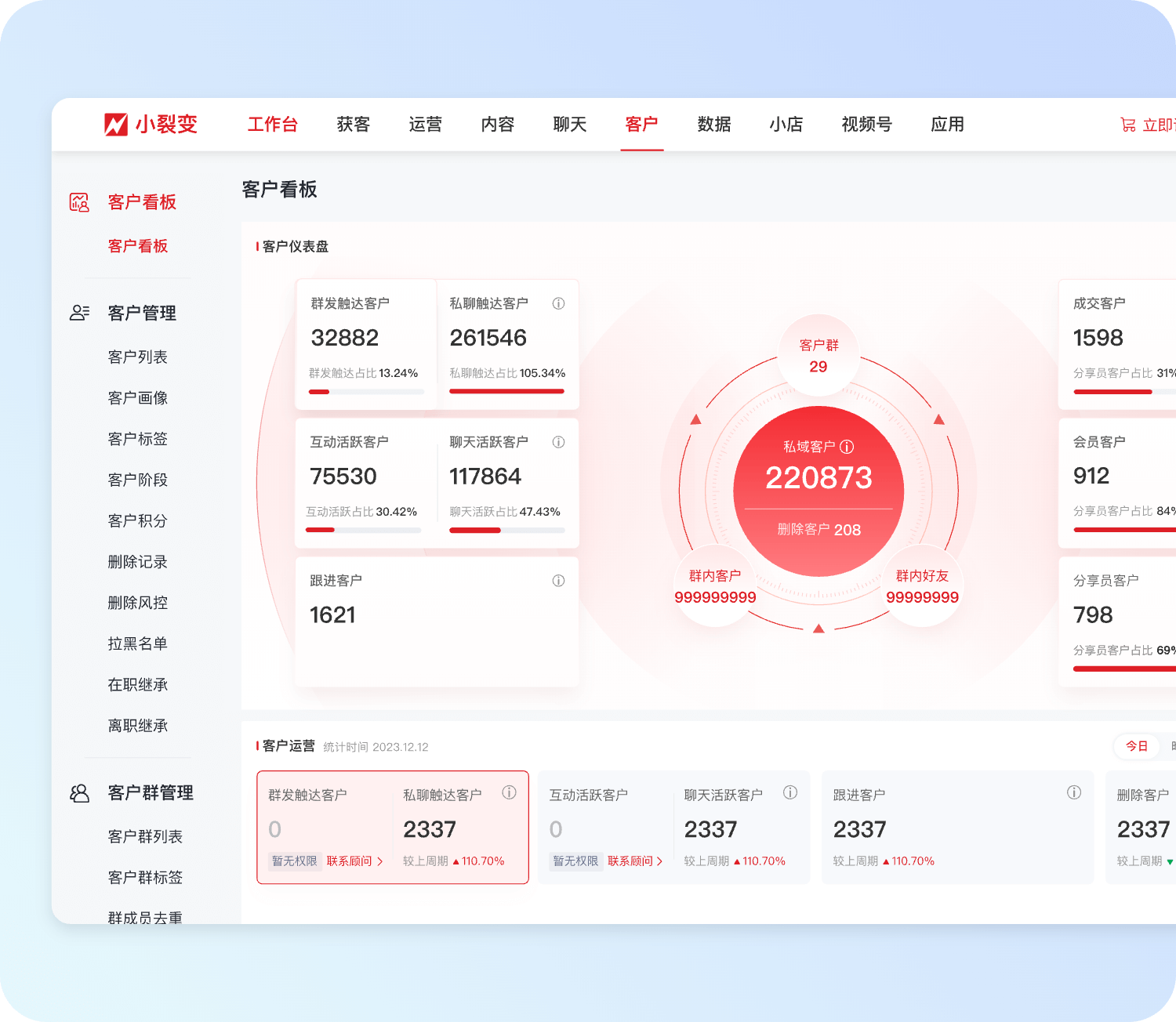The image size is (1176, 1022).
Task: Click the 客户群 bubble showing 29
Action: (818, 356)
